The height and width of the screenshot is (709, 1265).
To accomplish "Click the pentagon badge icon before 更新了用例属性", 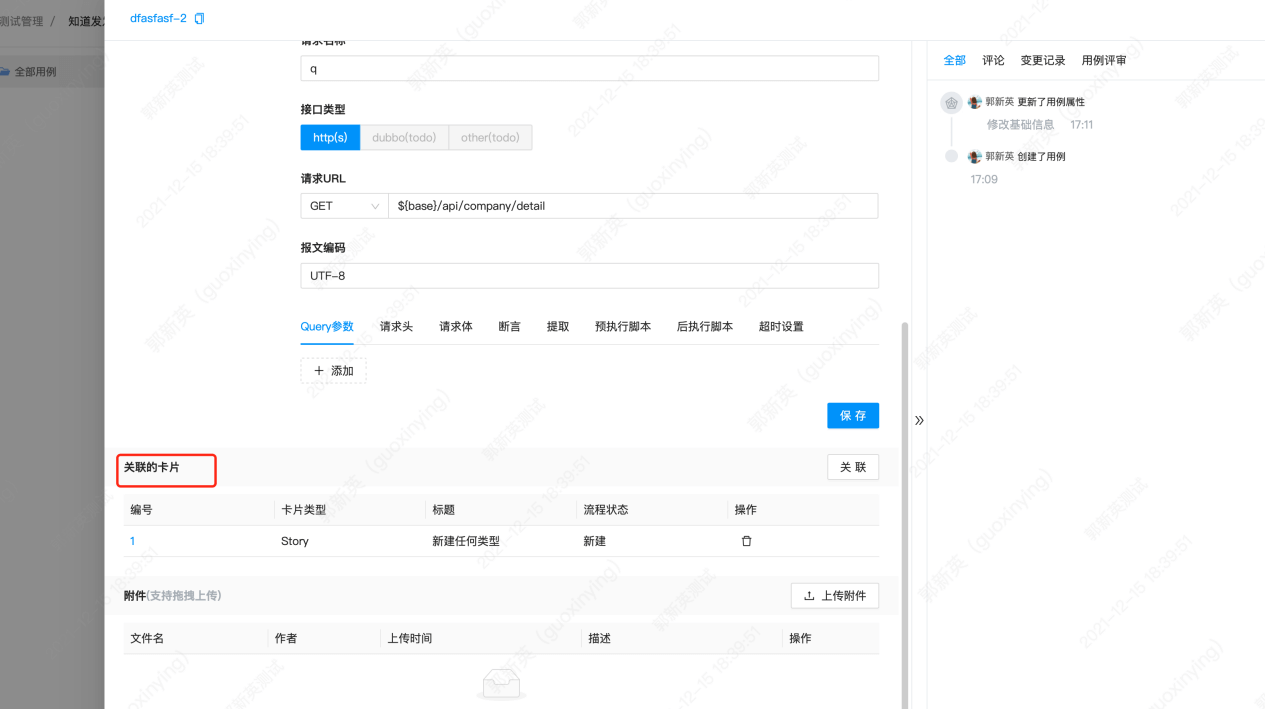I will [x=950, y=102].
